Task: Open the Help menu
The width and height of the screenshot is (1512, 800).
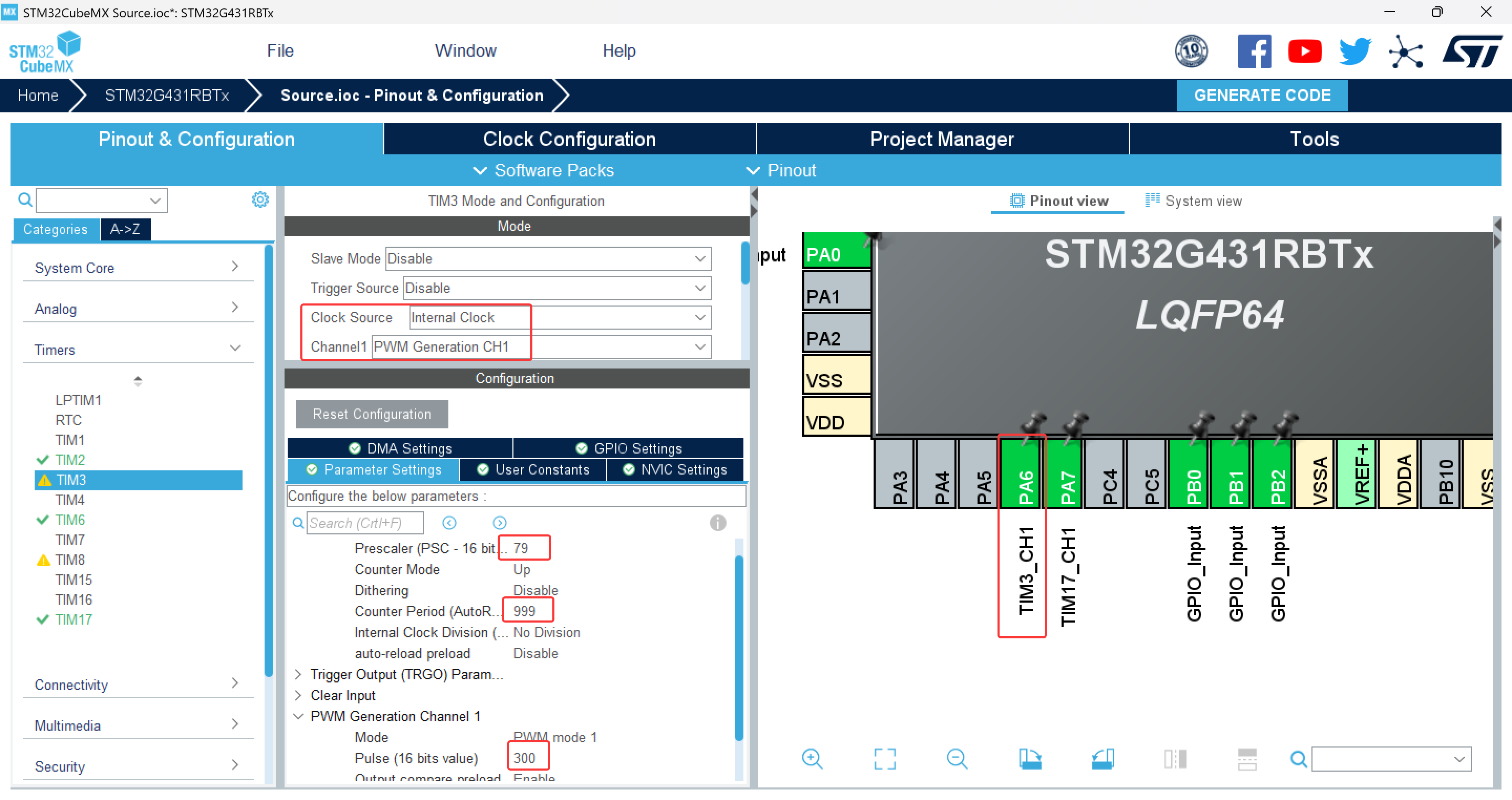Action: [618, 50]
